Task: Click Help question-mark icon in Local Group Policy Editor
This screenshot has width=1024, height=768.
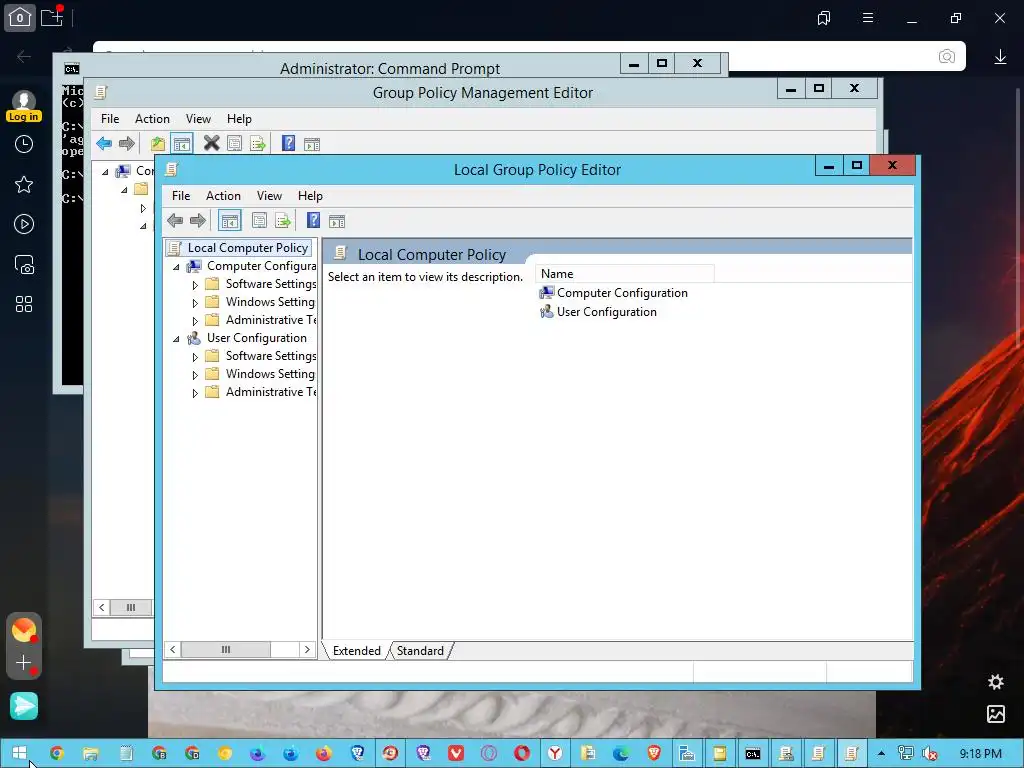Action: (x=313, y=221)
